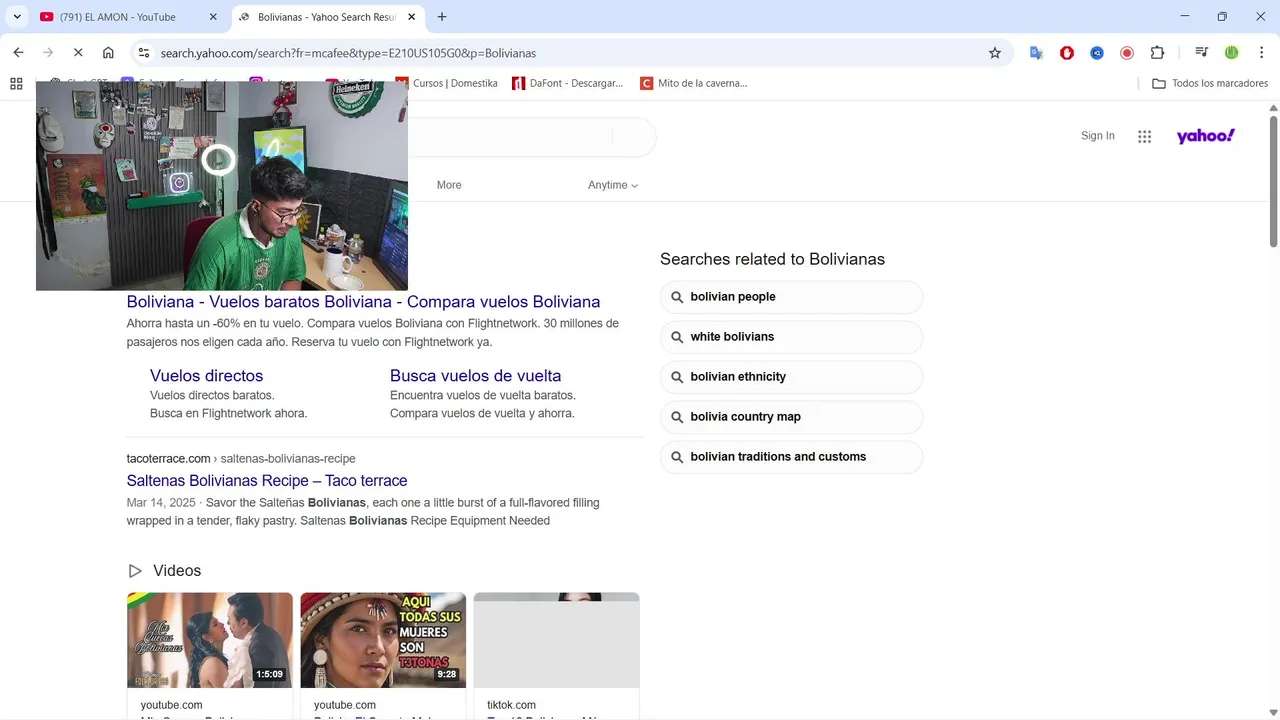This screenshot has height=720, width=1280.
Task: Click the tacoterrace.com source URL
Action: (241, 459)
